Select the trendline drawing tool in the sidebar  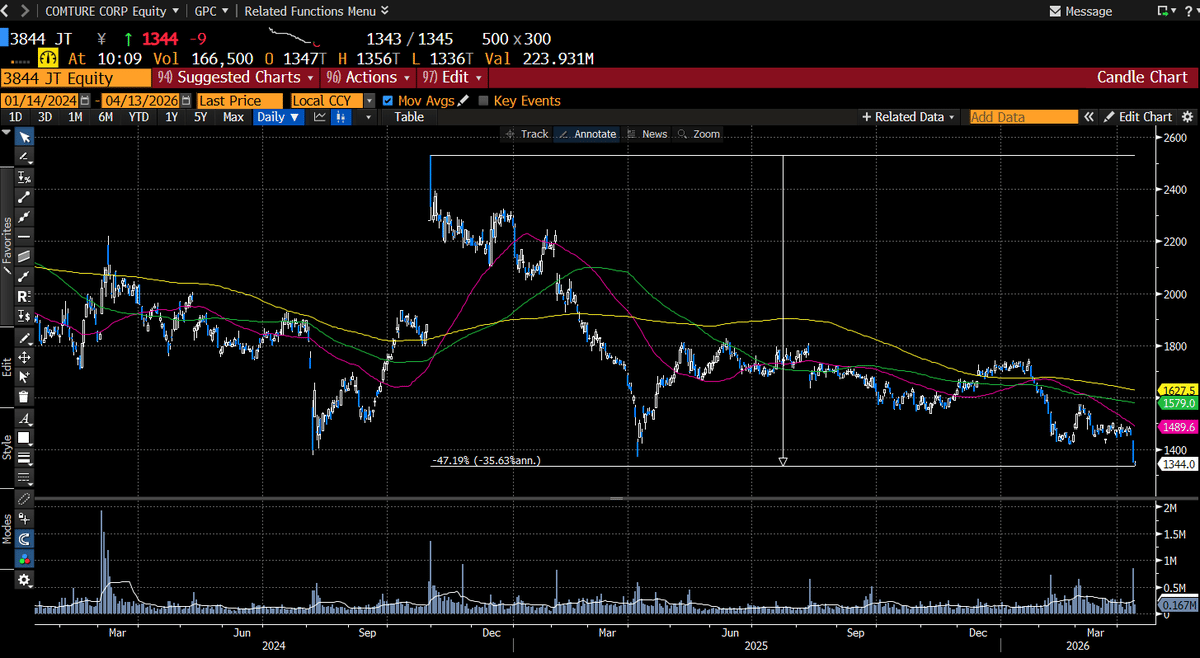[24, 197]
